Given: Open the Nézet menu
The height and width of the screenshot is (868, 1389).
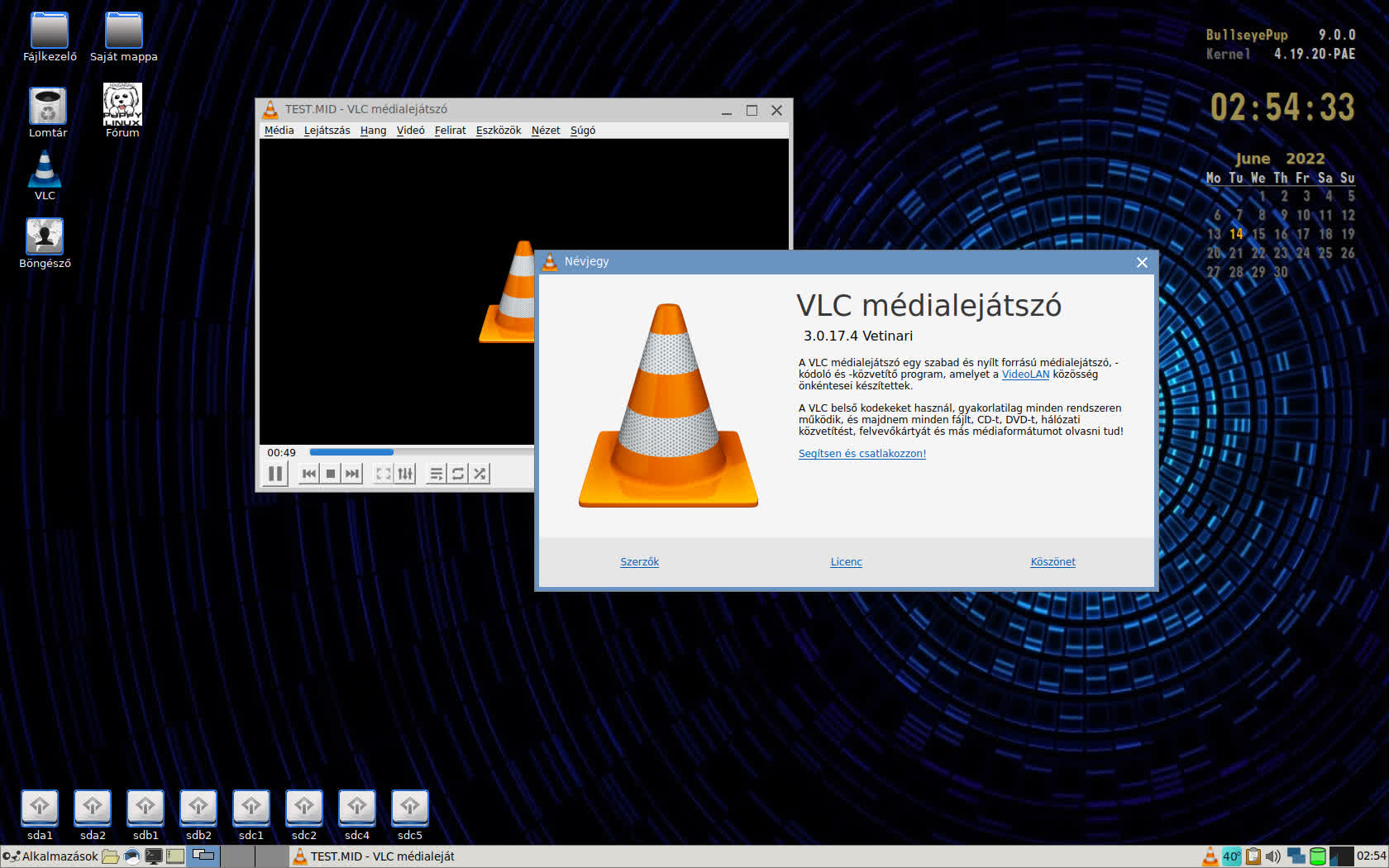Looking at the screenshot, I should (x=546, y=131).
